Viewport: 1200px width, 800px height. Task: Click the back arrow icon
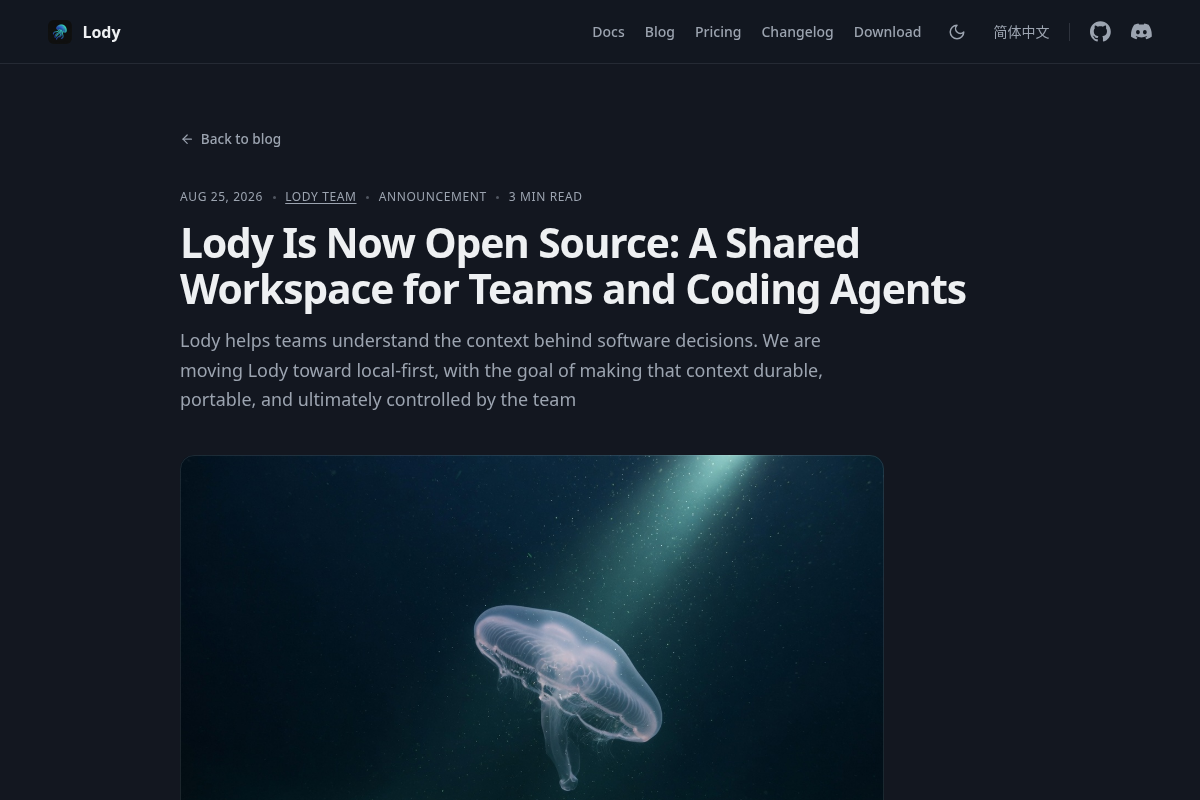click(x=187, y=139)
